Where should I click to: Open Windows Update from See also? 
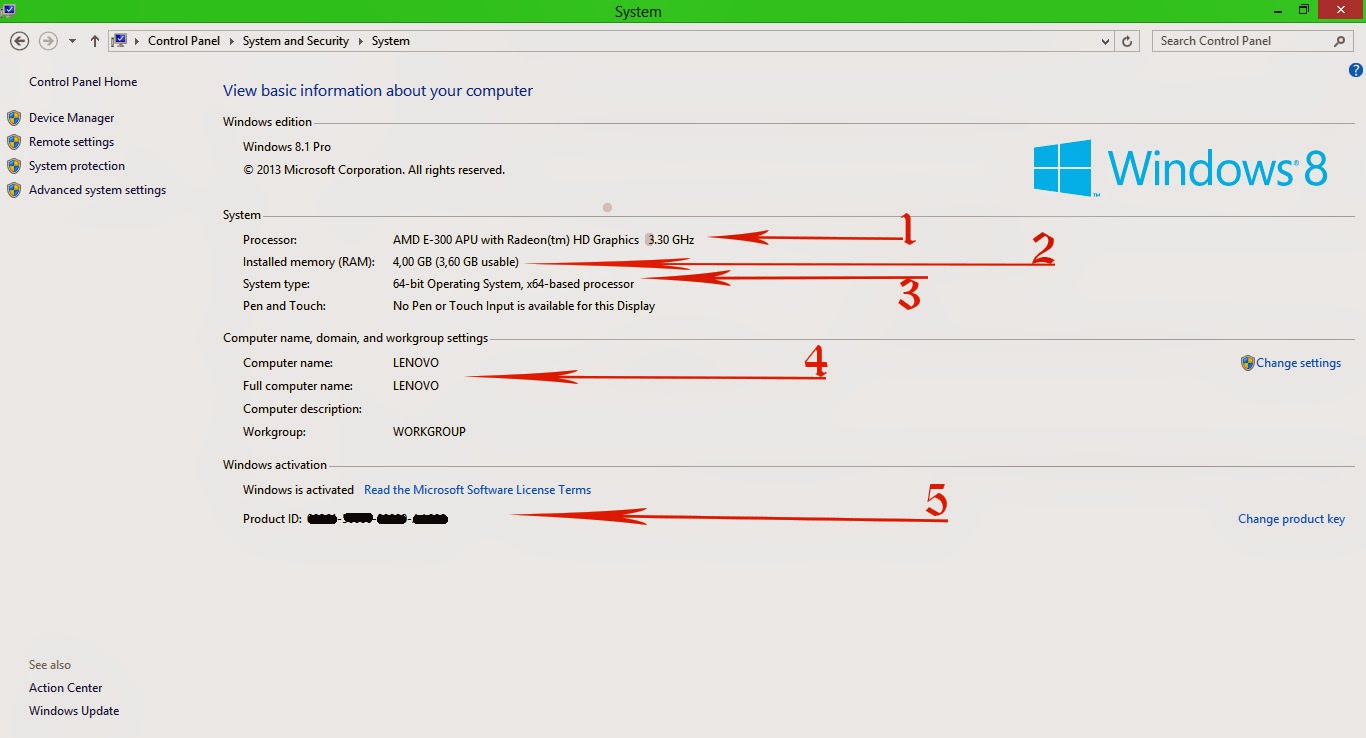tap(73, 710)
